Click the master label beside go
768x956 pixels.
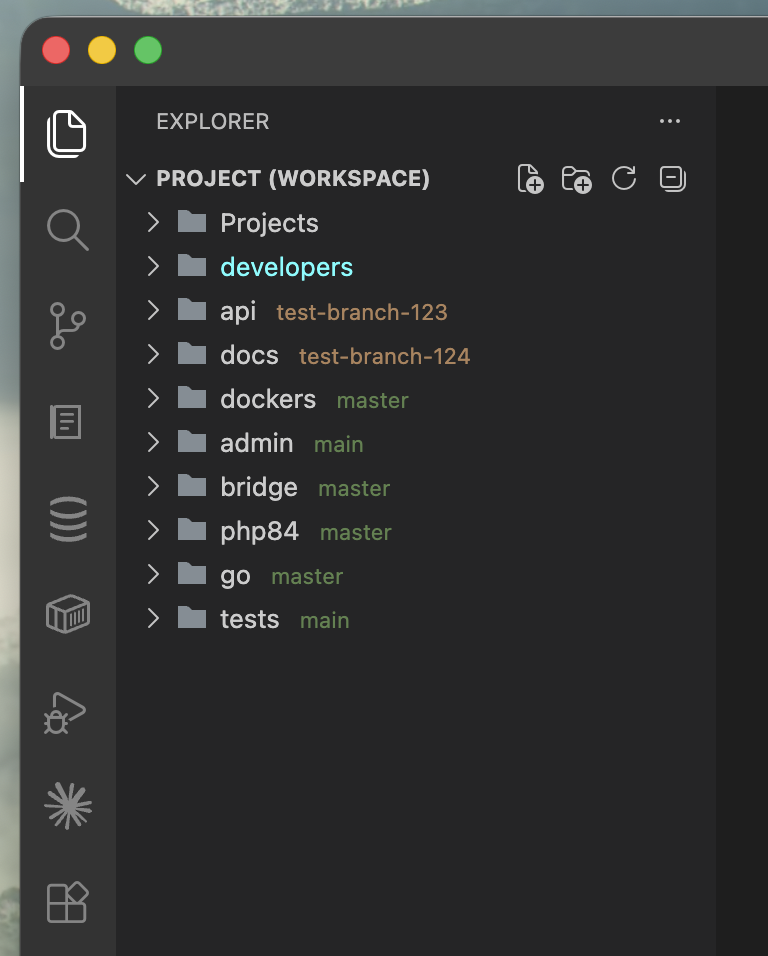click(307, 576)
